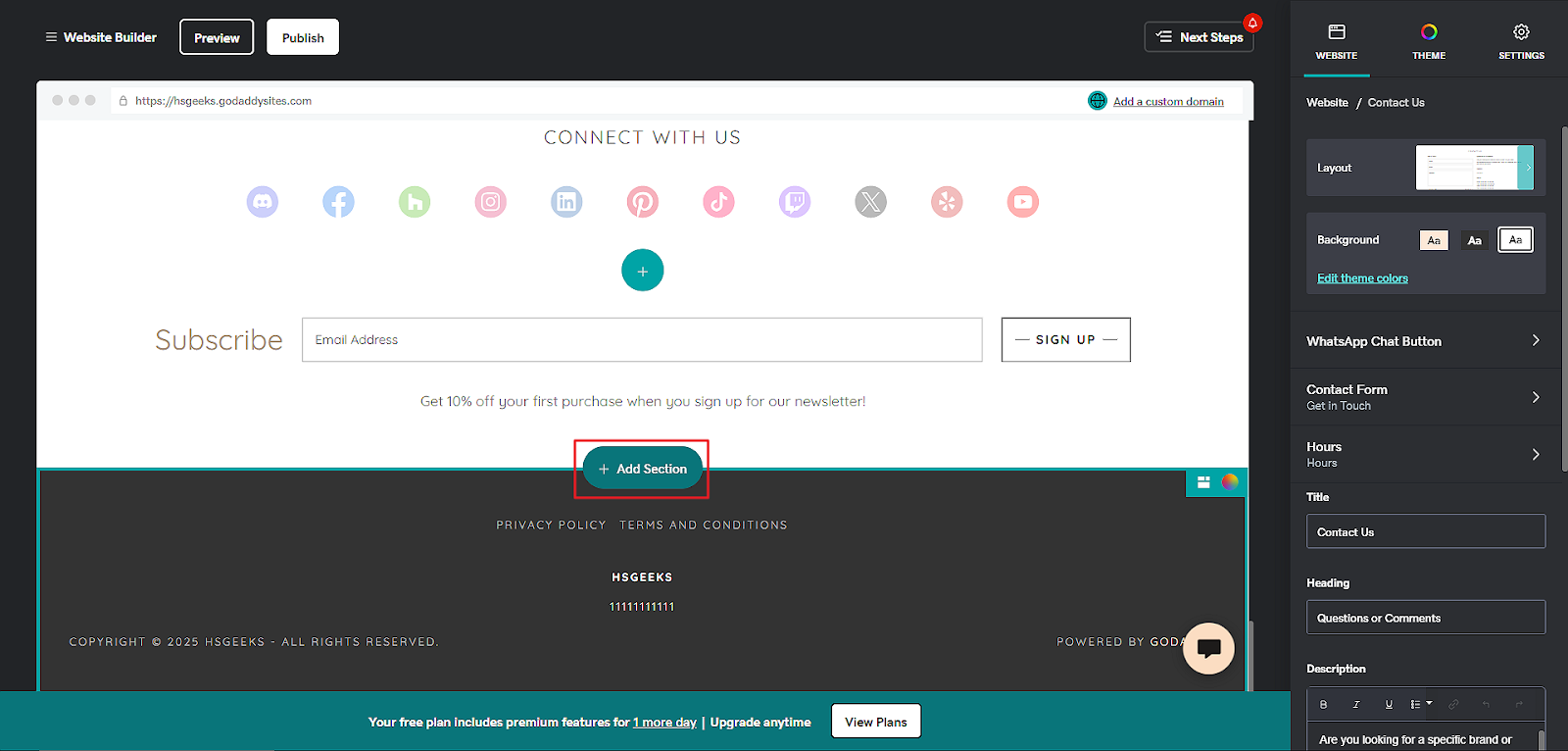Click the undo arrow in Description editor
Screen dimensions: 1568x751
(1486, 704)
